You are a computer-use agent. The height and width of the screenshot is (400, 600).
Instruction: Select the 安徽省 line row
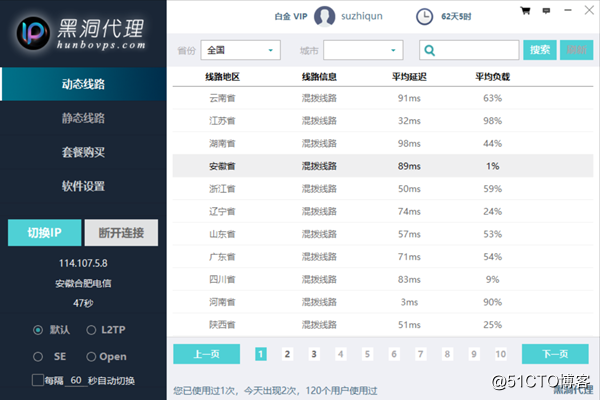tap(383, 166)
